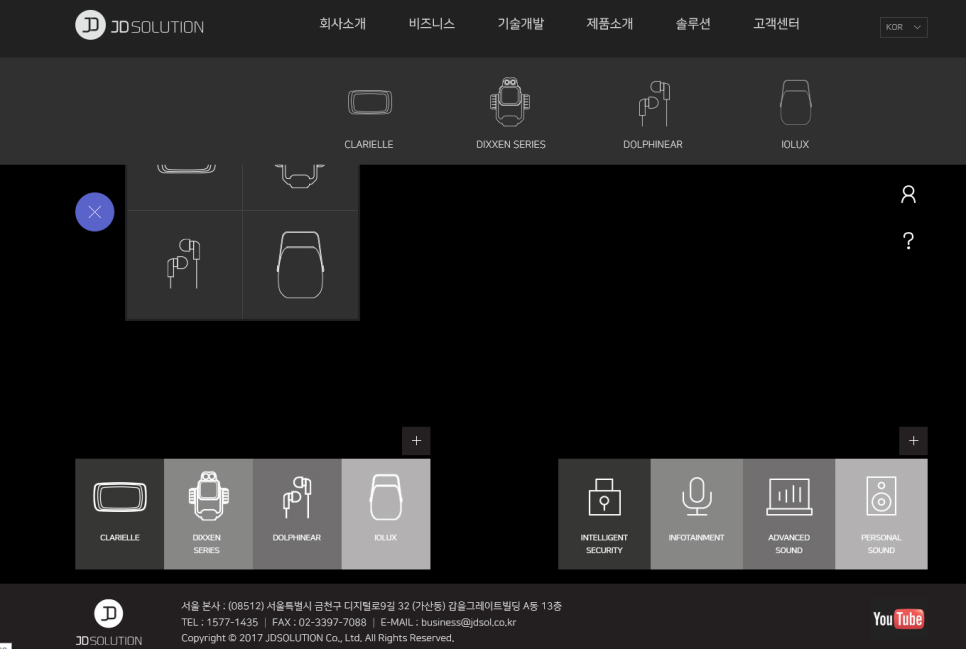The image size is (966, 649).
Task: Choose the PERSONAL SOUND speaker tile
Action: tap(882, 513)
